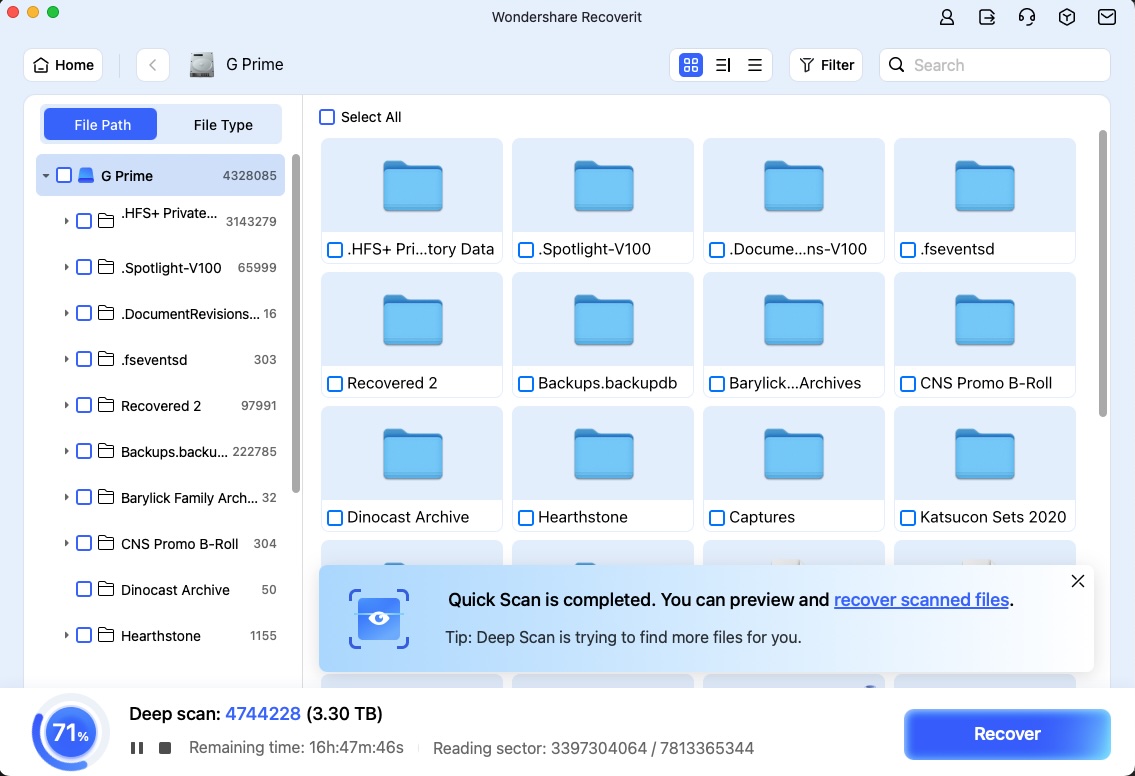Click the mail envelope icon
The height and width of the screenshot is (776, 1135).
tap(1106, 17)
